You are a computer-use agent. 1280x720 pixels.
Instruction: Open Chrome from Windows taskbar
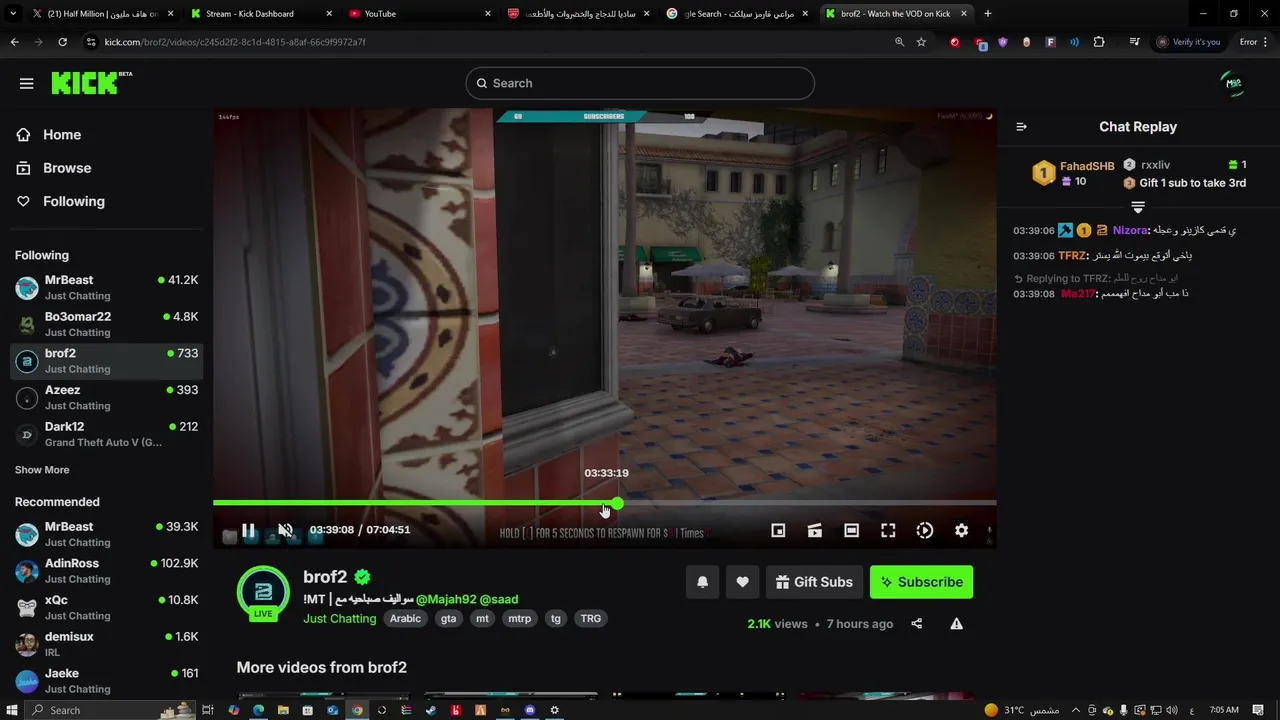pos(357,710)
